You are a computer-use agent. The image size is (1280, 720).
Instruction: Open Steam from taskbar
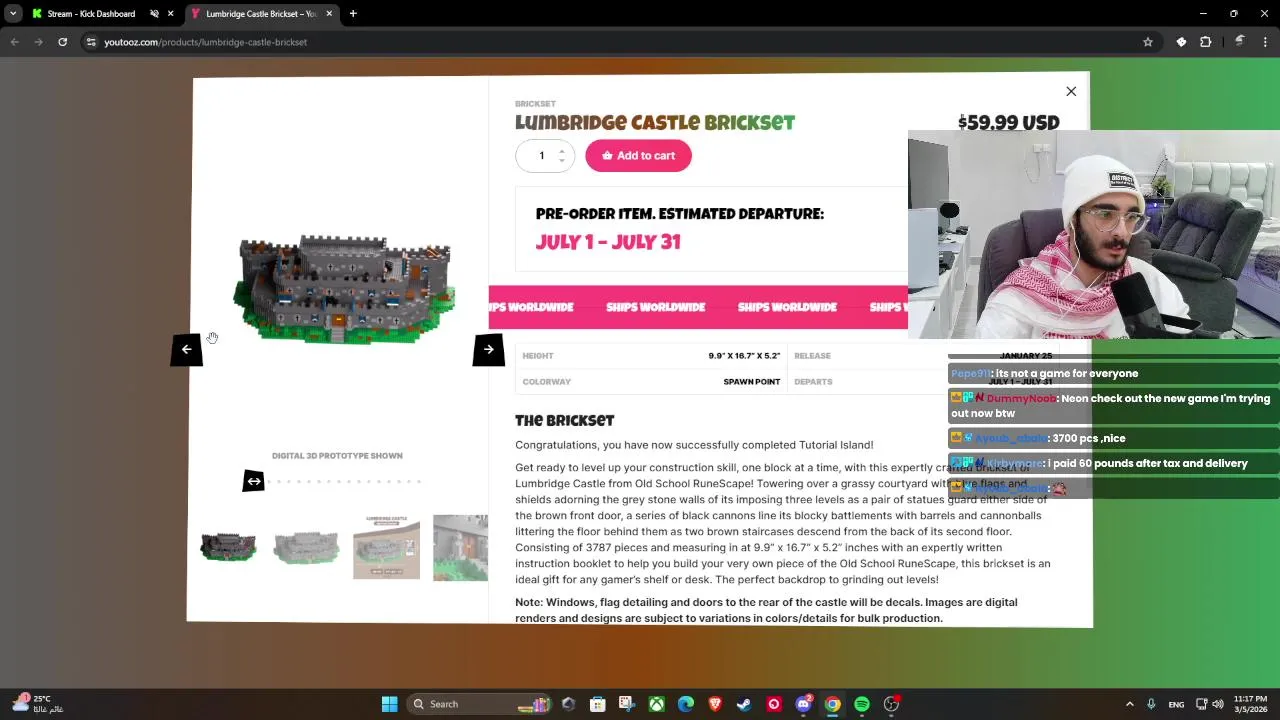click(744, 704)
